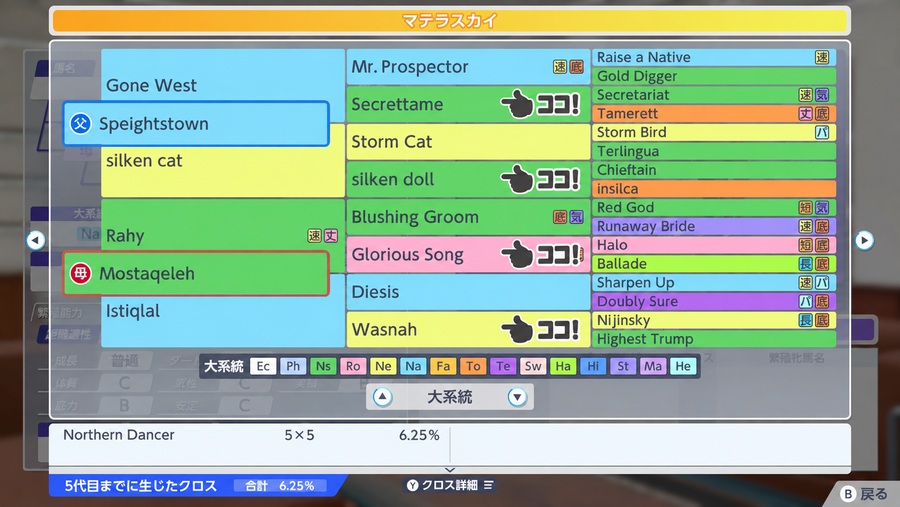Click the Highest Trump row
Viewport: 900px width, 507px height.
click(x=713, y=339)
